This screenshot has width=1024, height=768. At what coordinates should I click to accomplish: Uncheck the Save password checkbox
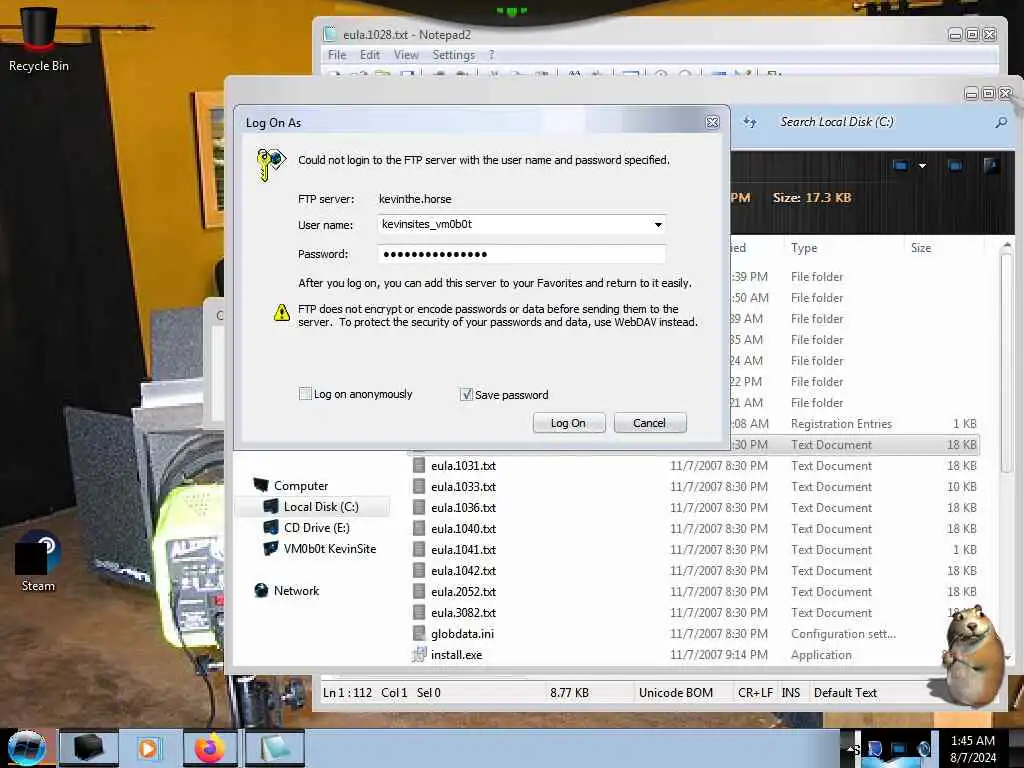tap(466, 394)
